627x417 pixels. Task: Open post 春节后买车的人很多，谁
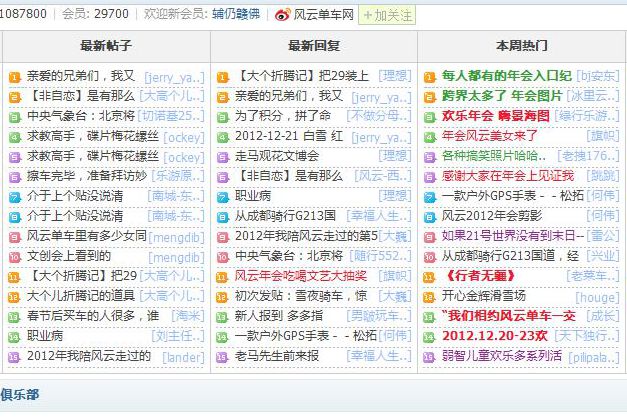click(x=93, y=316)
